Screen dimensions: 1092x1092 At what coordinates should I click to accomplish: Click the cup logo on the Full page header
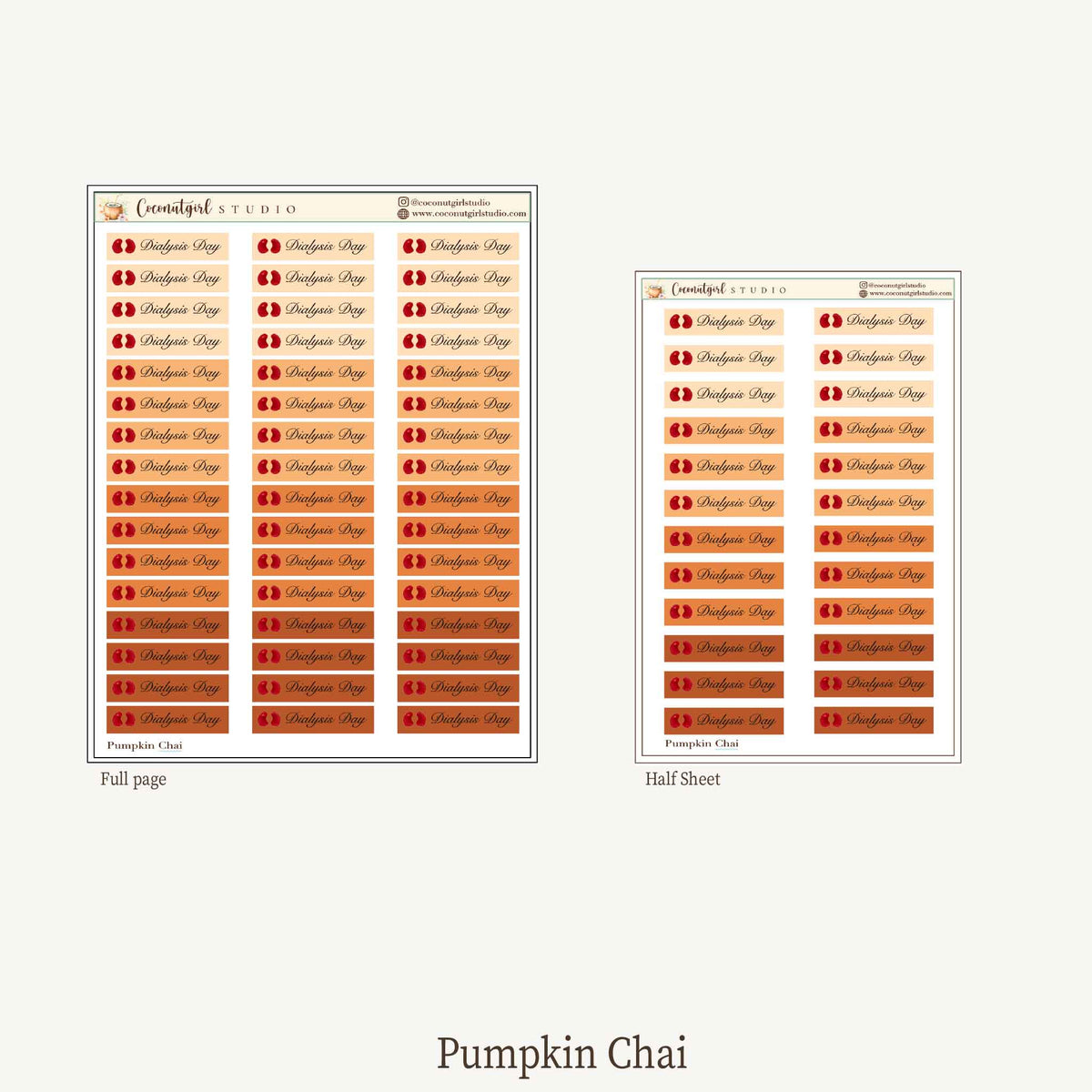[x=112, y=209]
